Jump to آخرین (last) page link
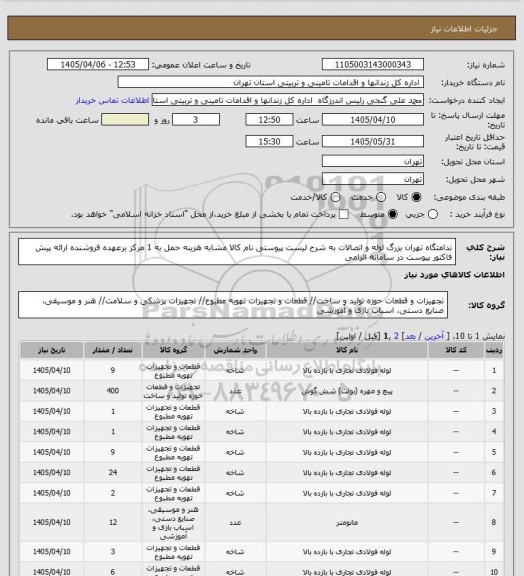 click(434, 336)
